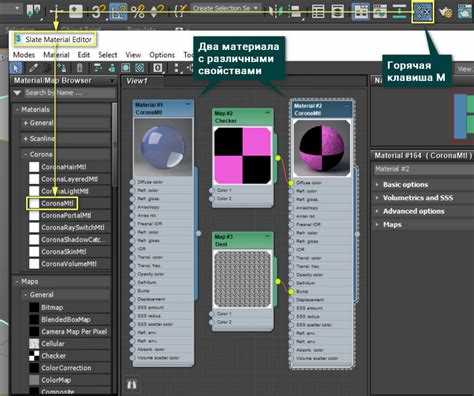Open the Modes menu
This screenshot has height=396, width=474.
pyautogui.click(x=24, y=55)
